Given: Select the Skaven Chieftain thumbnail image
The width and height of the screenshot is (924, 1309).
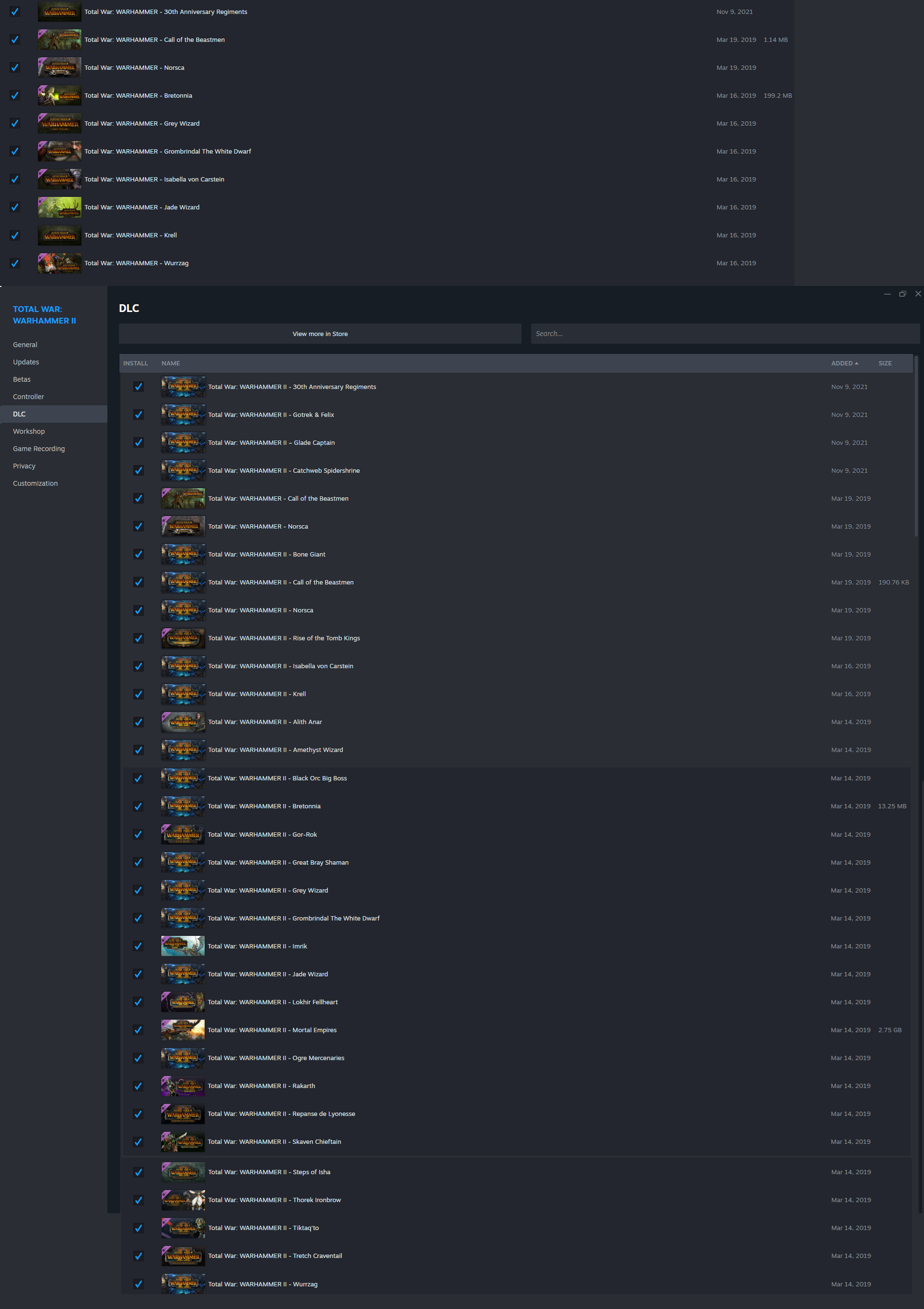Looking at the screenshot, I should (x=183, y=1141).
